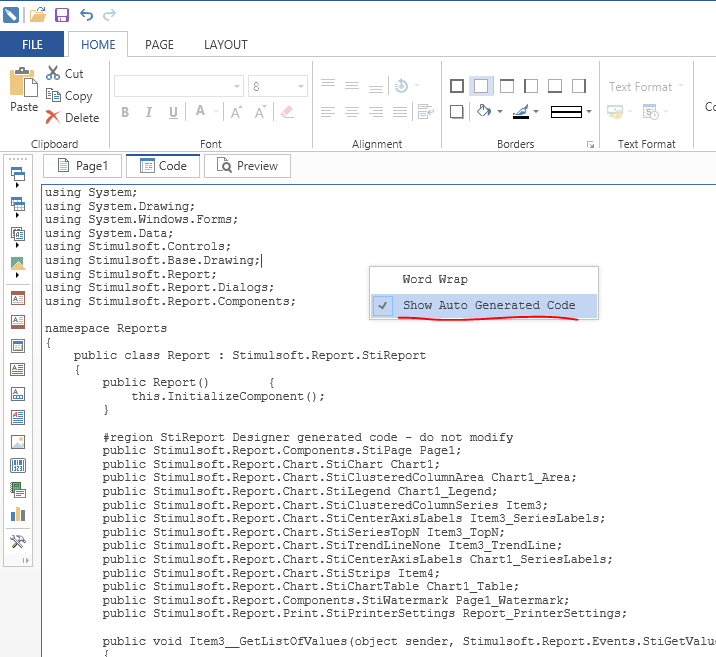The height and width of the screenshot is (657, 716).
Task: Toggle Italic formatting
Action: pos(149,112)
